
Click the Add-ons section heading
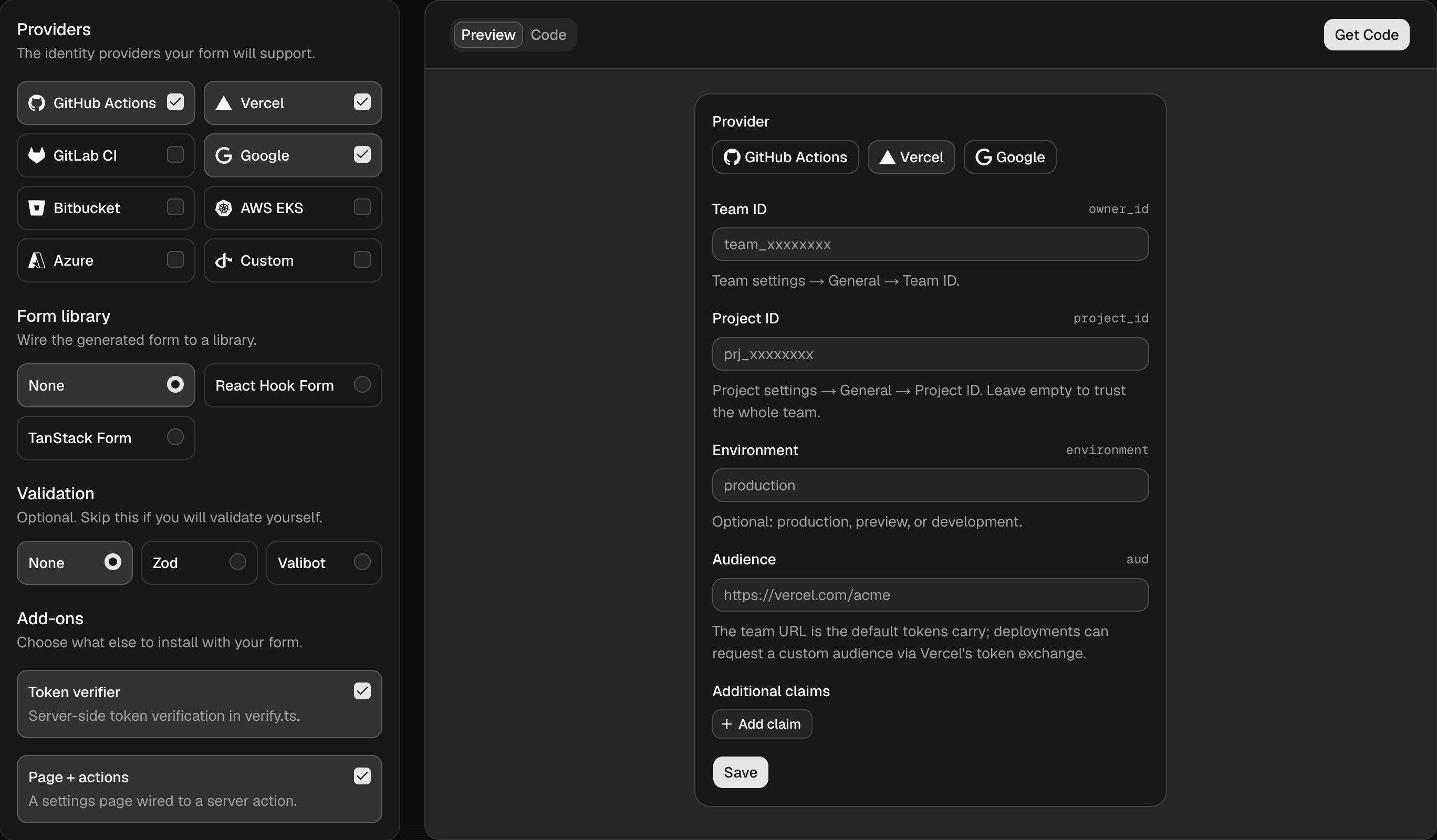pos(50,618)
